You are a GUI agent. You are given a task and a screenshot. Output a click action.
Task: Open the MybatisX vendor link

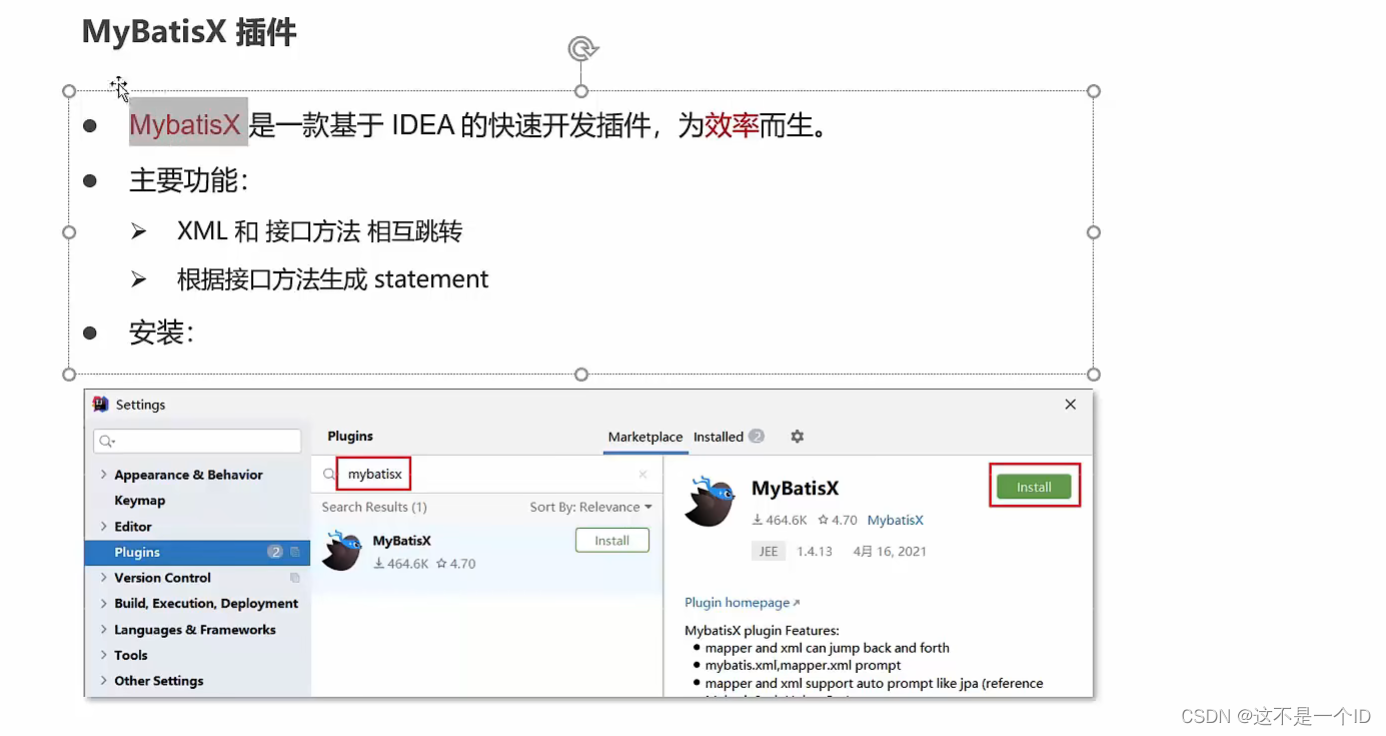[x=895, y=520]
